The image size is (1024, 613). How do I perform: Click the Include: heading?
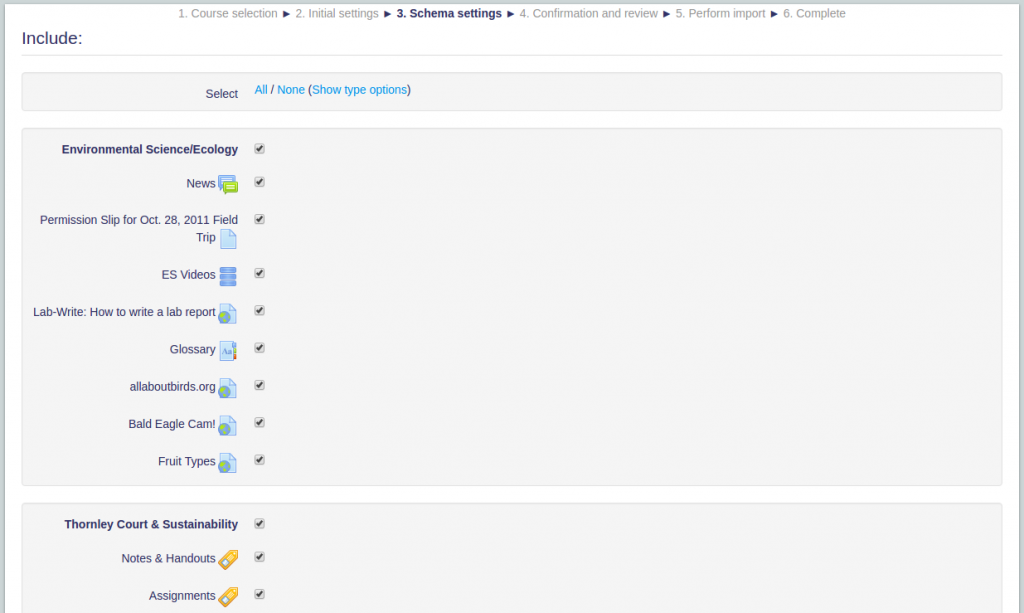pos(52,39)
